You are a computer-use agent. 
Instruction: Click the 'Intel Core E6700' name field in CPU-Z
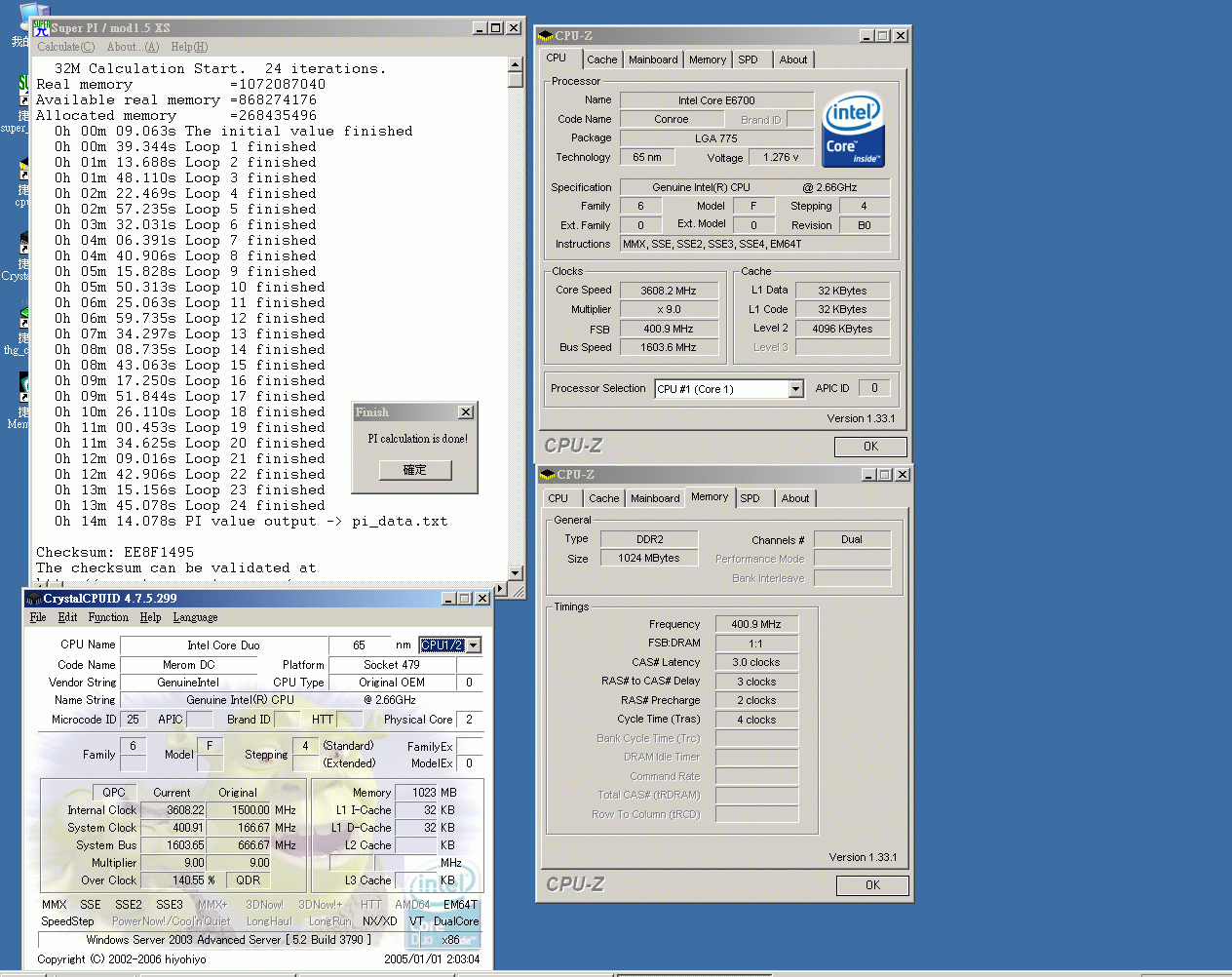(x=717, y=100)
